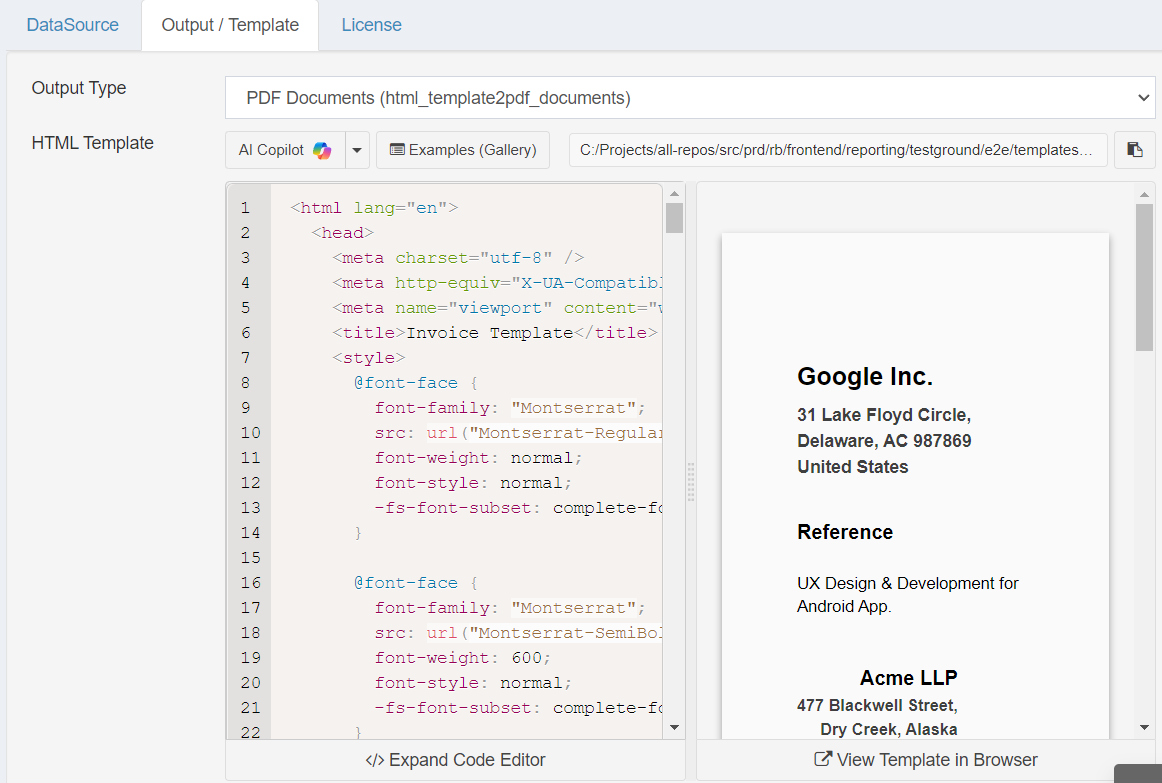Click line number 1 in the code gutter
The image size is (1162, 783).
(245, 208)
